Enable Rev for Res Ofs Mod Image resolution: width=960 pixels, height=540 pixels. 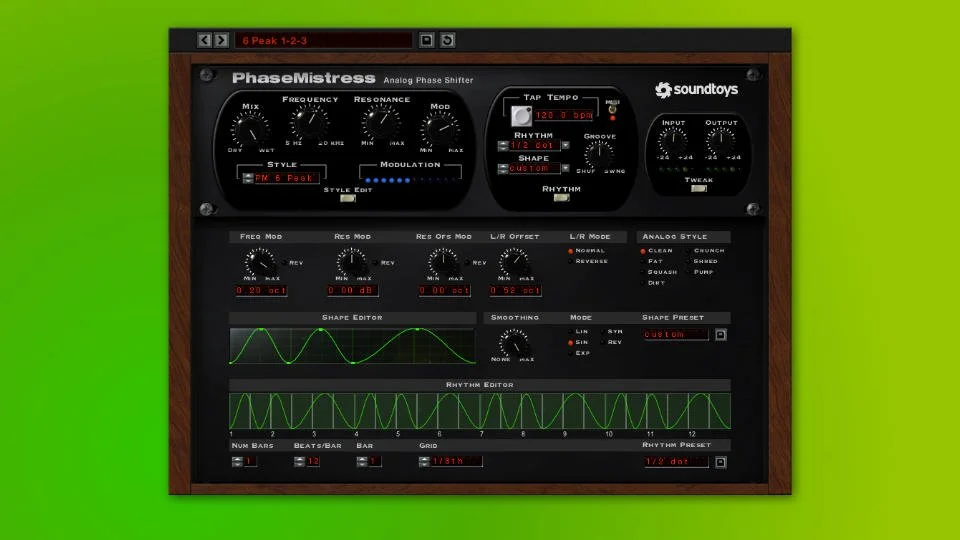(468, 263)
